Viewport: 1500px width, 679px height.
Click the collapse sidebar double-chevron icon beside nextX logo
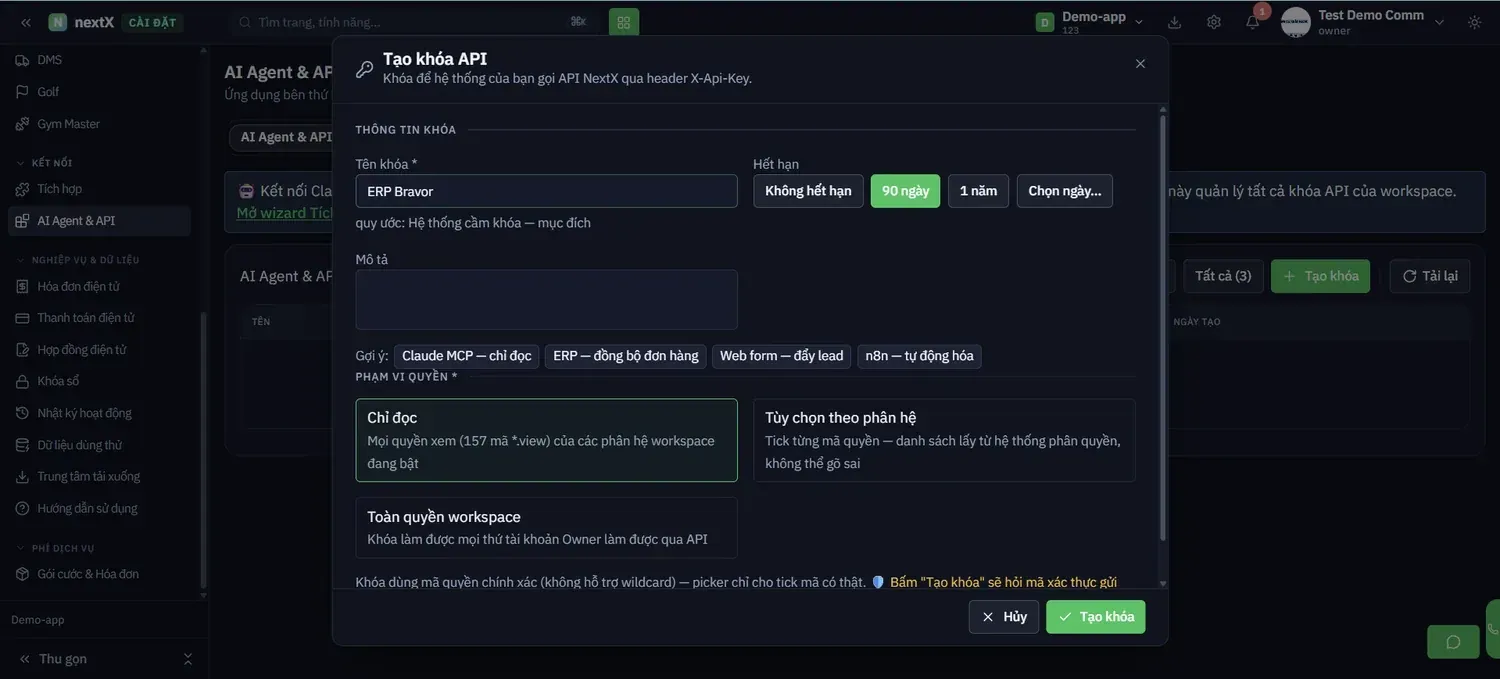[26, 22]
